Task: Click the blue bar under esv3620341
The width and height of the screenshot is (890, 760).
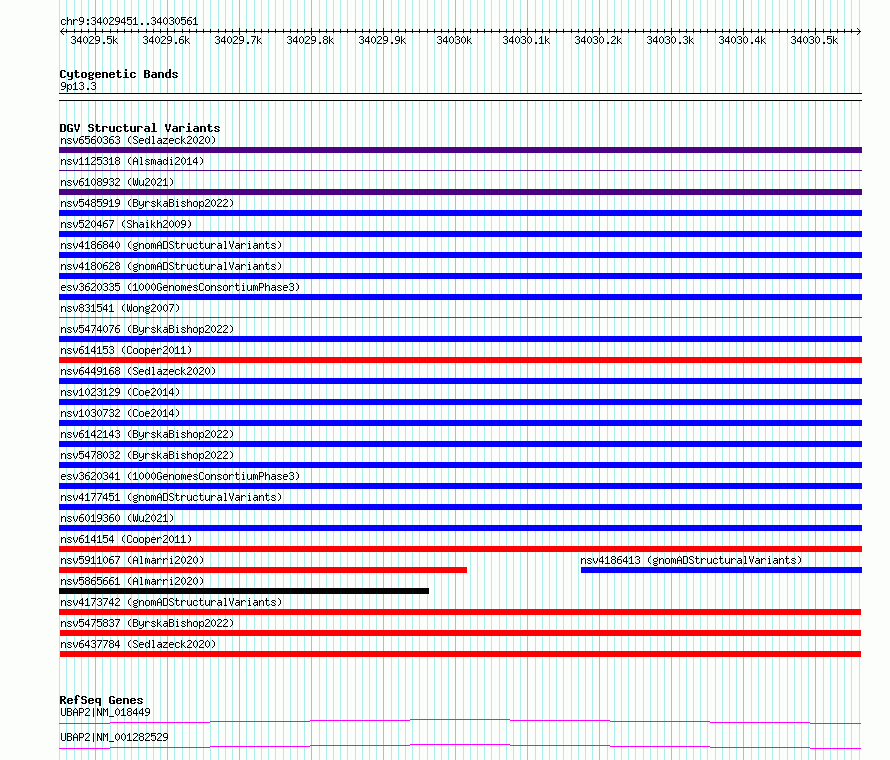Action: pos(460,486)
